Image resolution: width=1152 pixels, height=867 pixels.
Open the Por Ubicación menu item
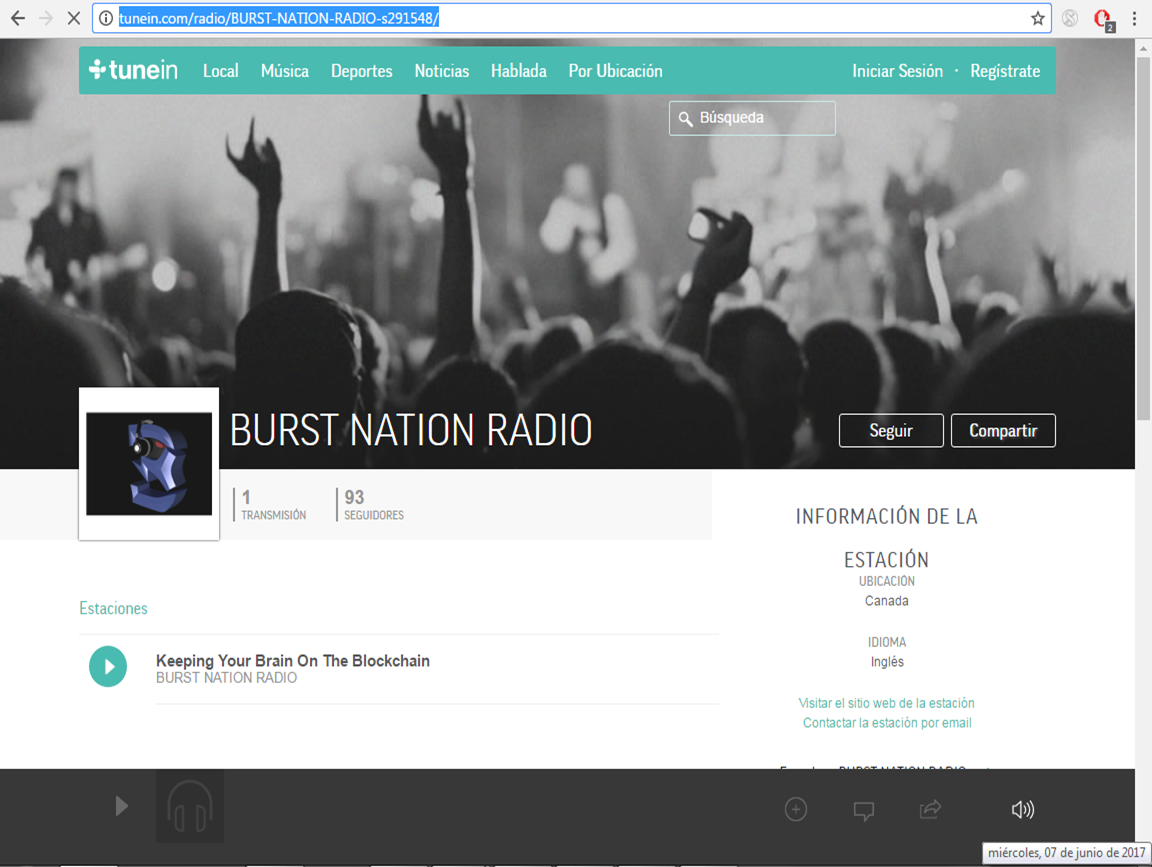tap(616, 71)
